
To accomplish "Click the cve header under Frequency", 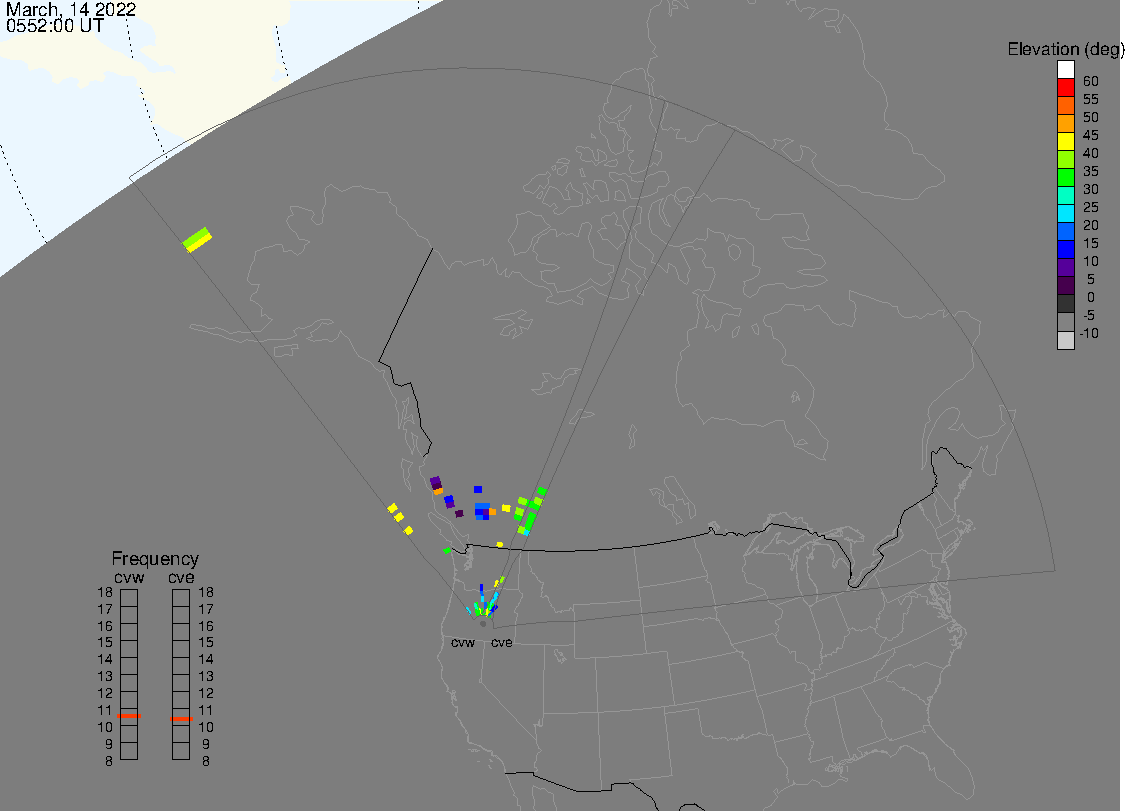I will 182,577.
